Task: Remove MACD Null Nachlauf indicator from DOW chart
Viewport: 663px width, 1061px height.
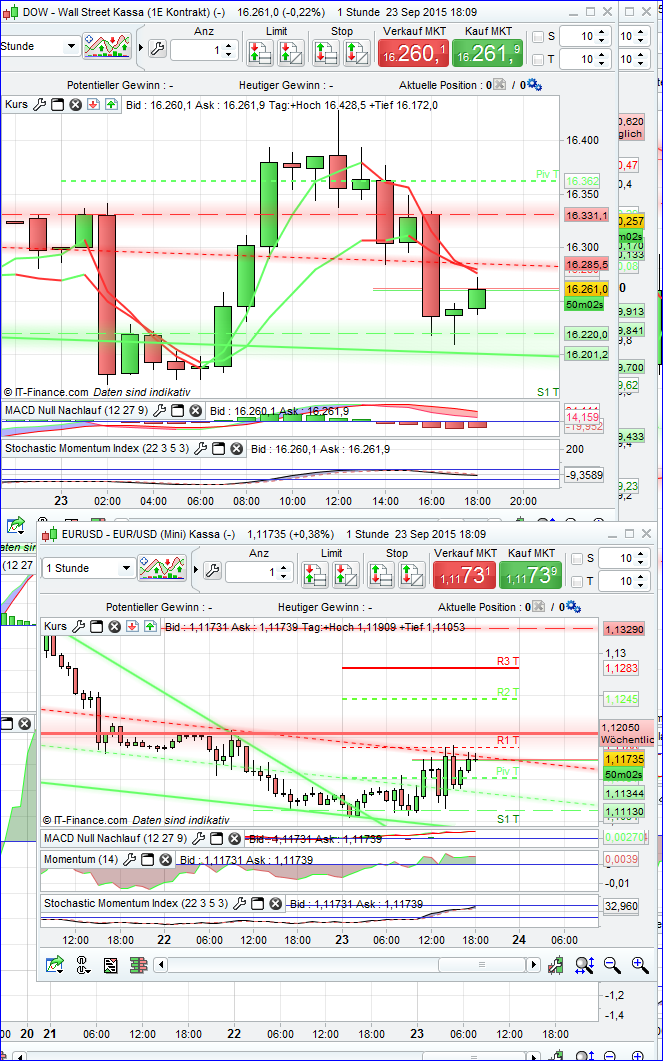Action: pos(196,411)
